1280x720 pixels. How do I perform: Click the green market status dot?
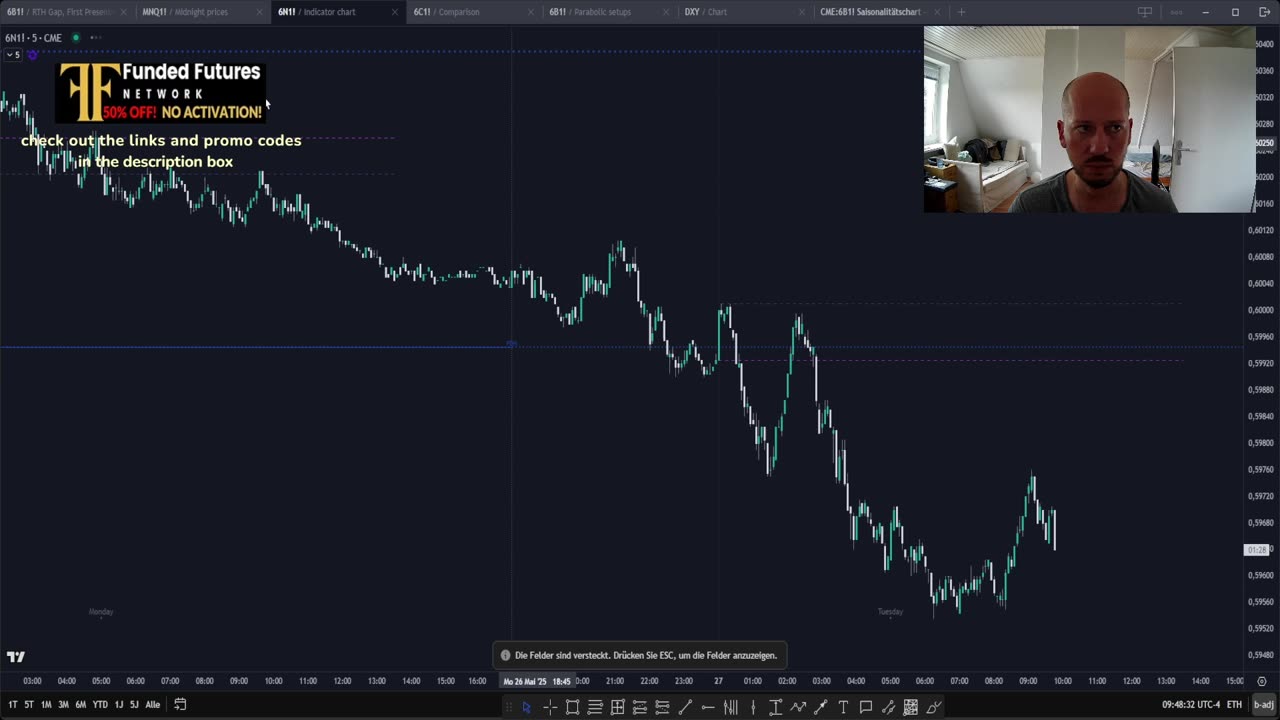75,38
